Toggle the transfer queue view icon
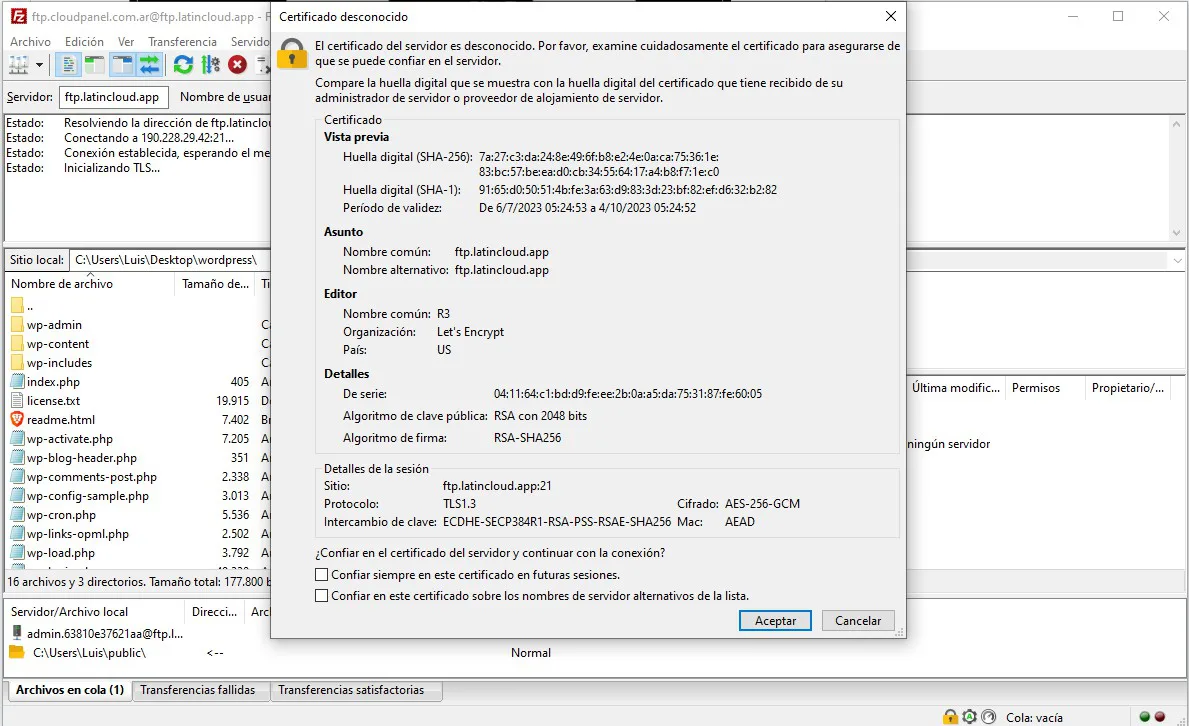The width and height of the screenshot is (1189, 726). point(149,65)
